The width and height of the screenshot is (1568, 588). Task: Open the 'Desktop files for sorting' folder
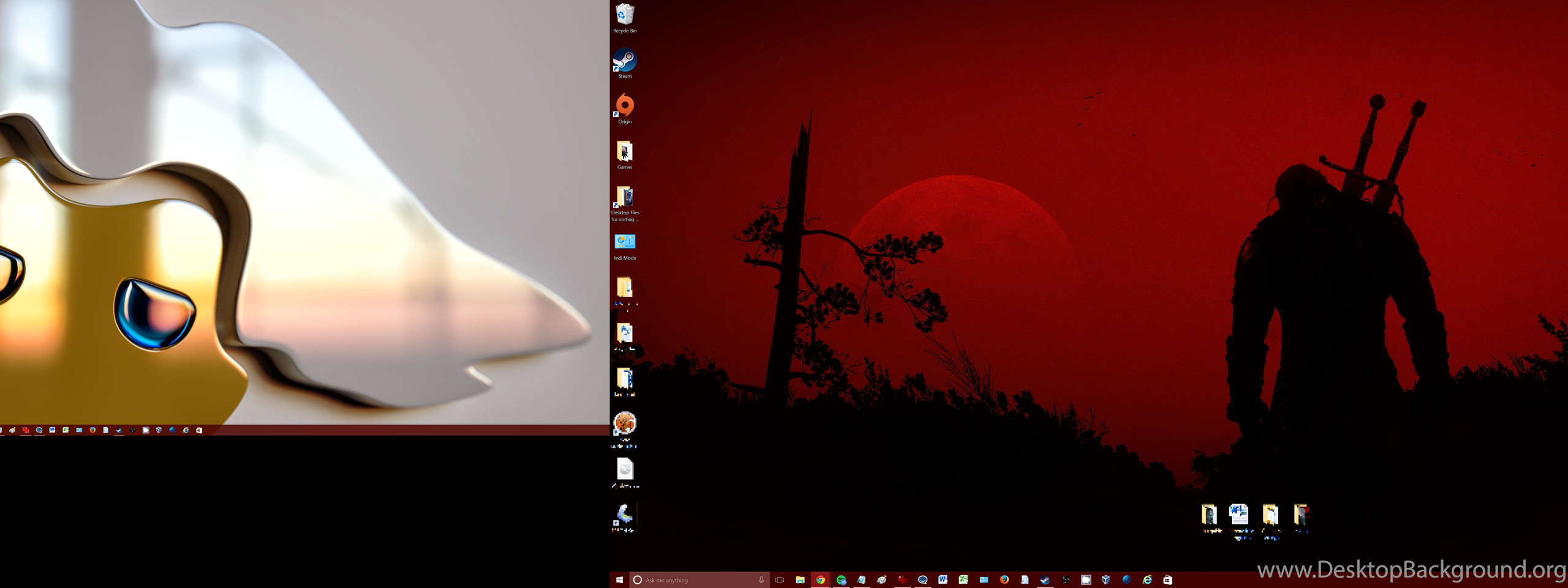(624, 198)
